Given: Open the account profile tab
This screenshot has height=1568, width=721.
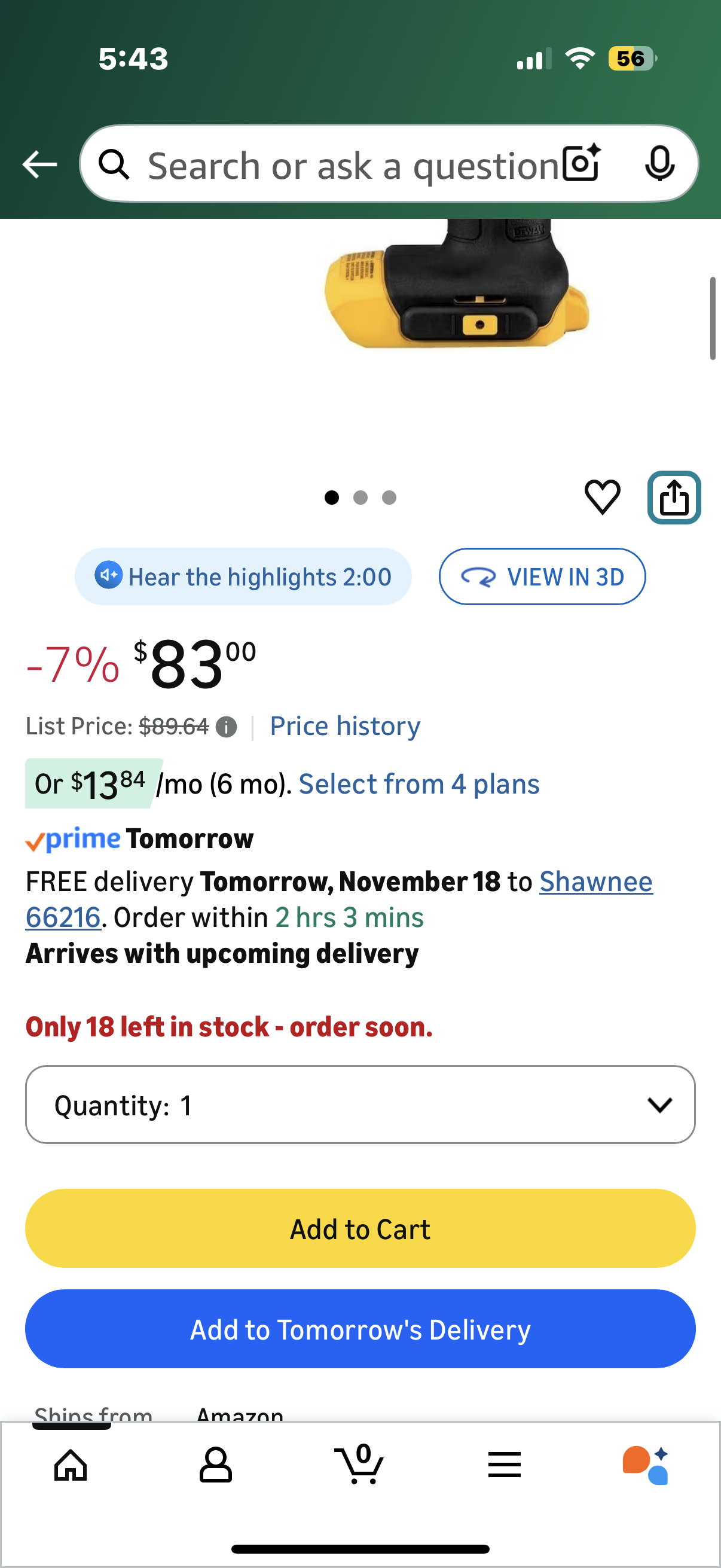Looking at the screenshot, I should pos(215,1465).
